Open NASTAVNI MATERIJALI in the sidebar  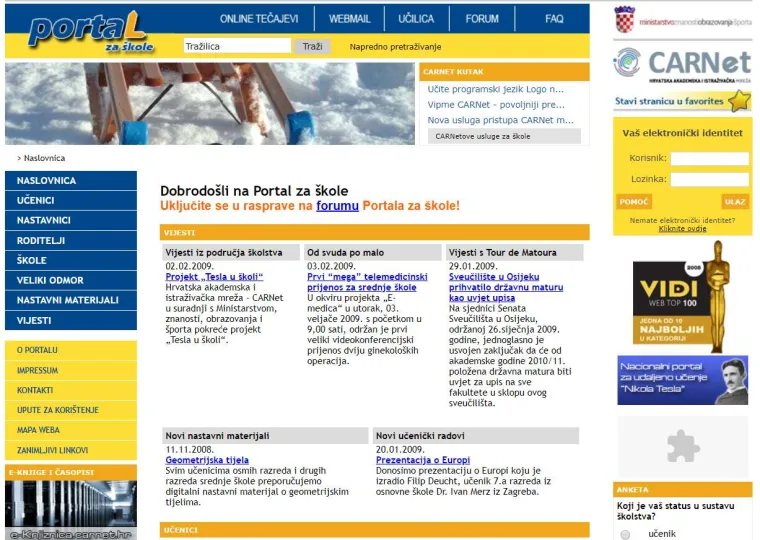point(71,300)
